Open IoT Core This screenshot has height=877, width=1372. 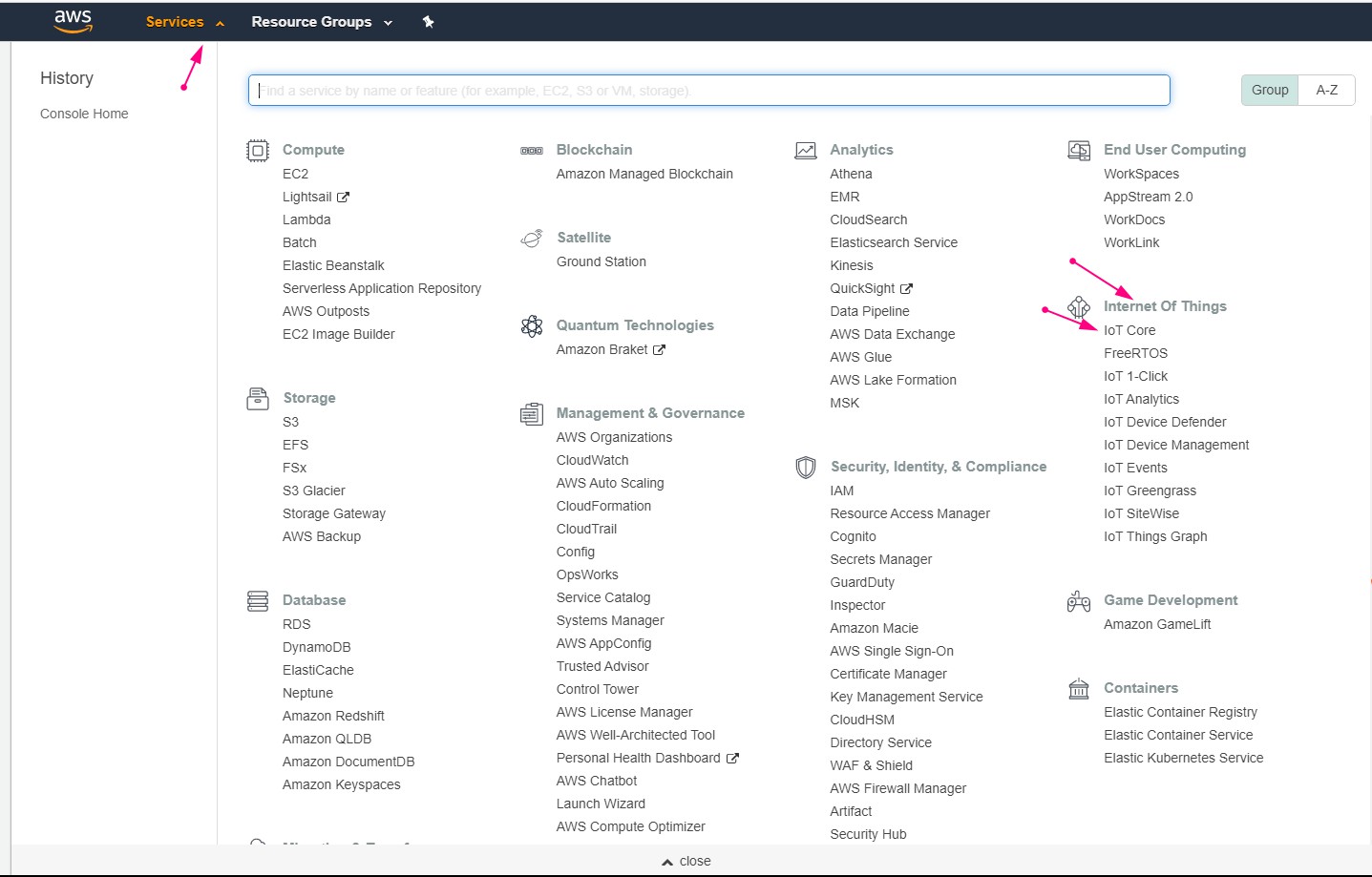(1129, 330)
